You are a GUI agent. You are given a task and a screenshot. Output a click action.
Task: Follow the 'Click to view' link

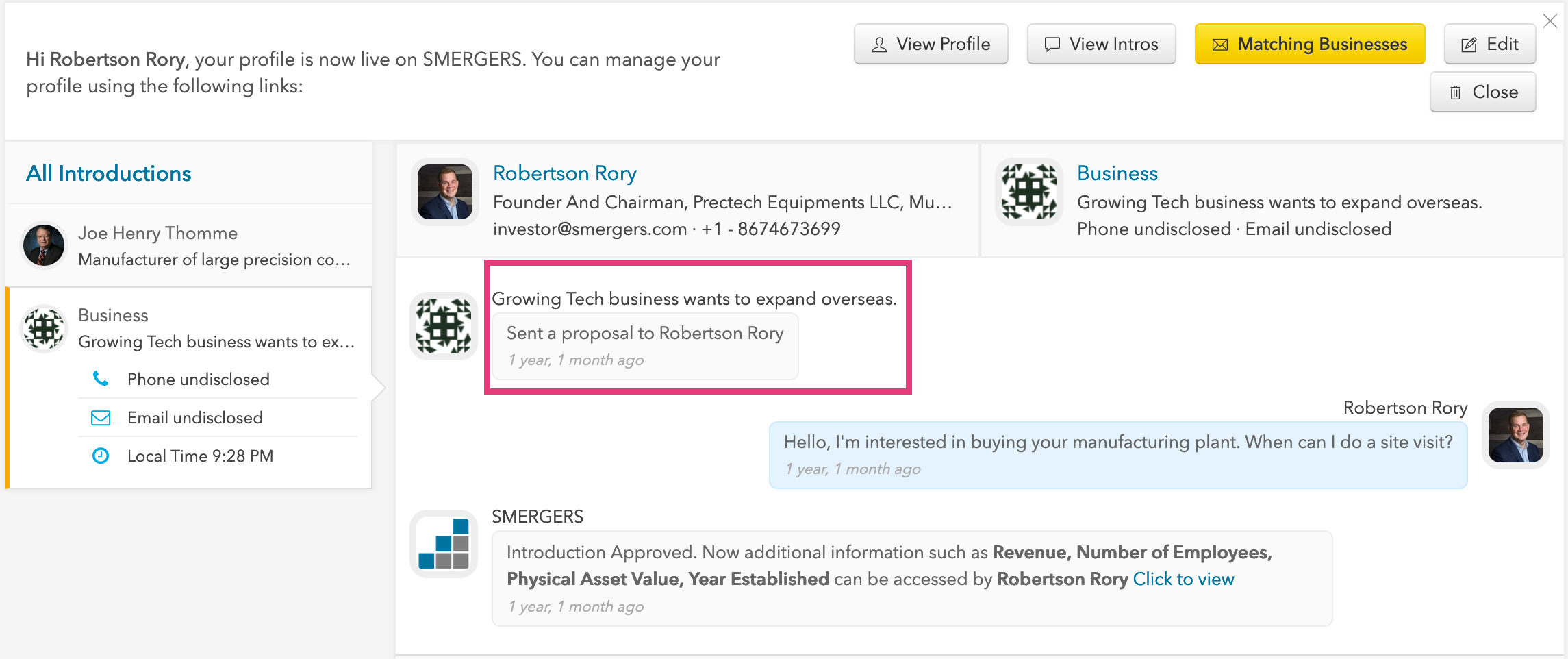1183,580
